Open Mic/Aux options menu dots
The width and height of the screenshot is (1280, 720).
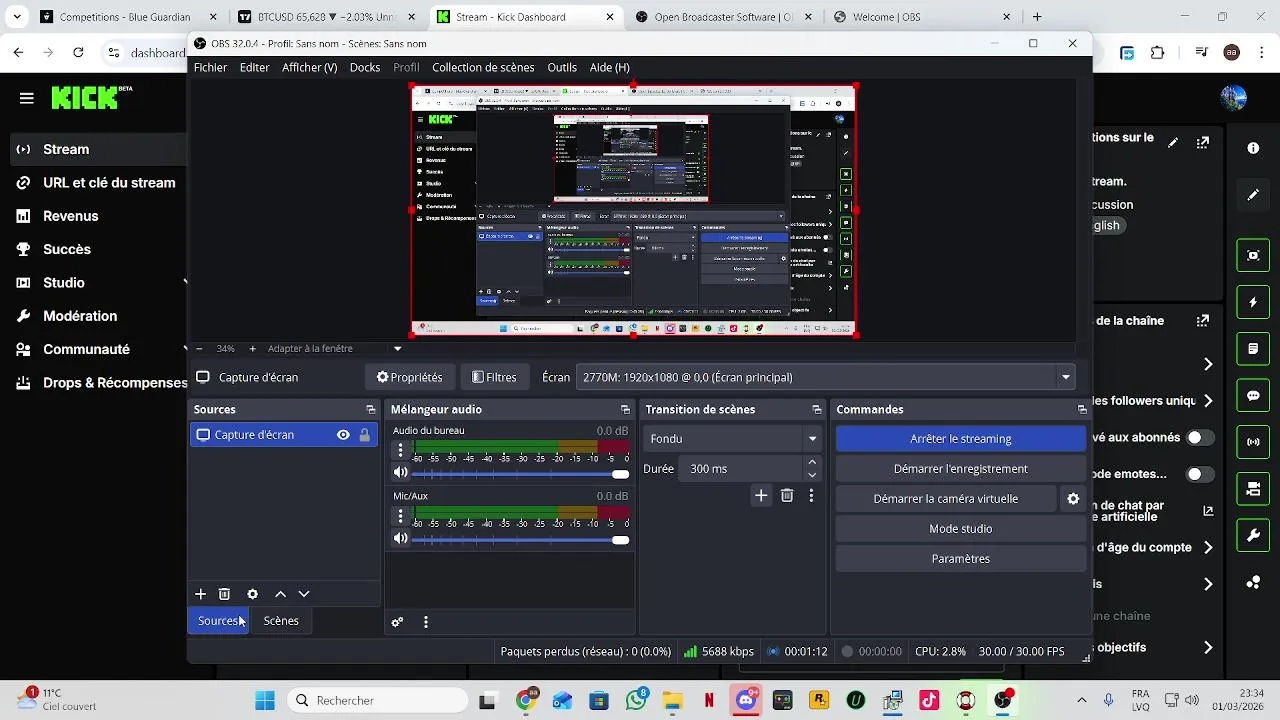tap(401, 516)
